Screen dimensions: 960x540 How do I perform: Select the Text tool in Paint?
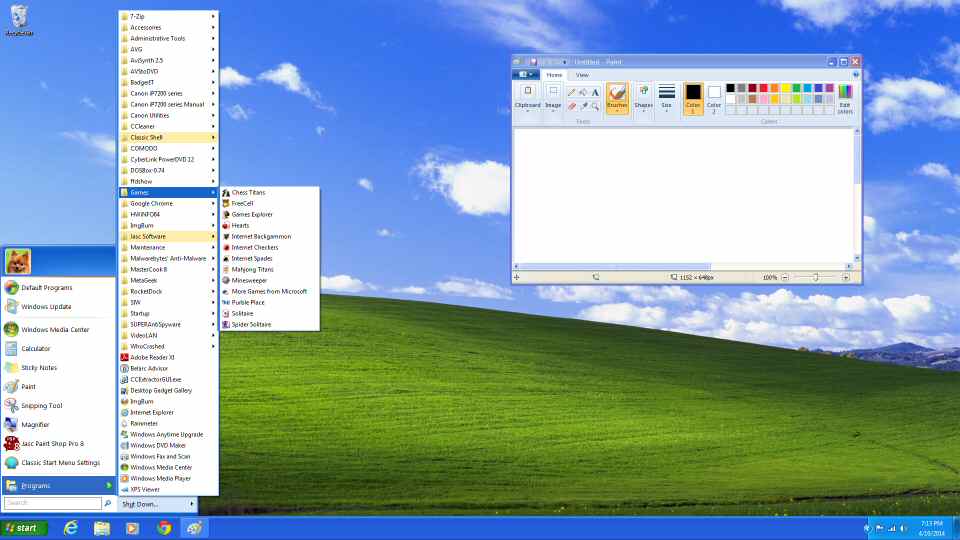coord(594,92)
